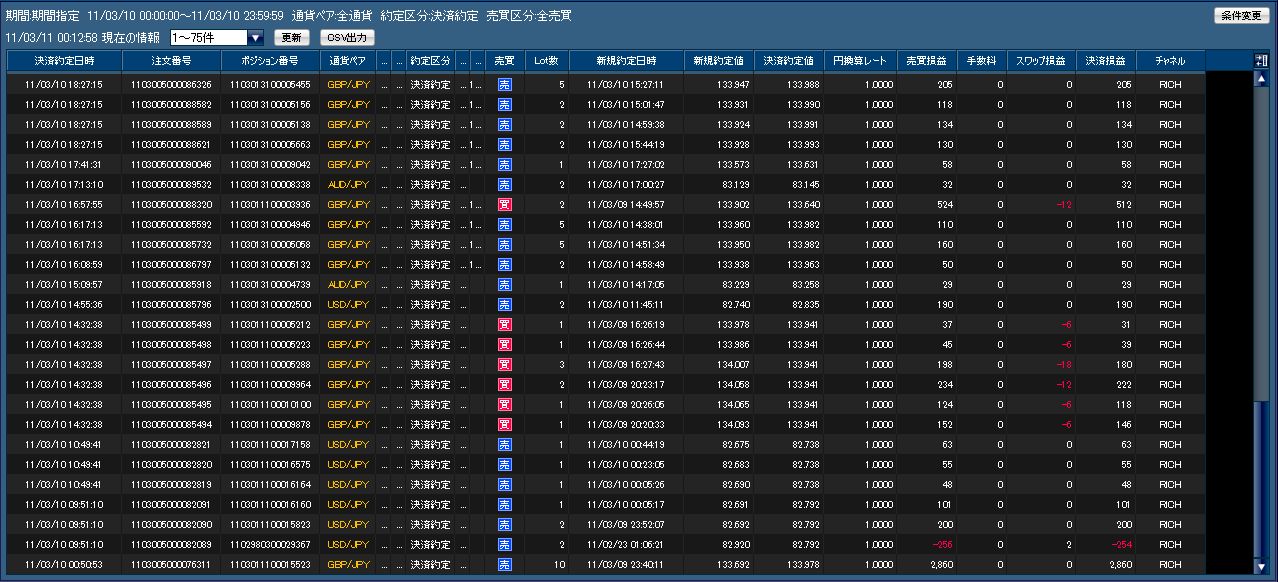Sort by 約定区分 column header
The image size is (1278, 582).
coord(431,61)
